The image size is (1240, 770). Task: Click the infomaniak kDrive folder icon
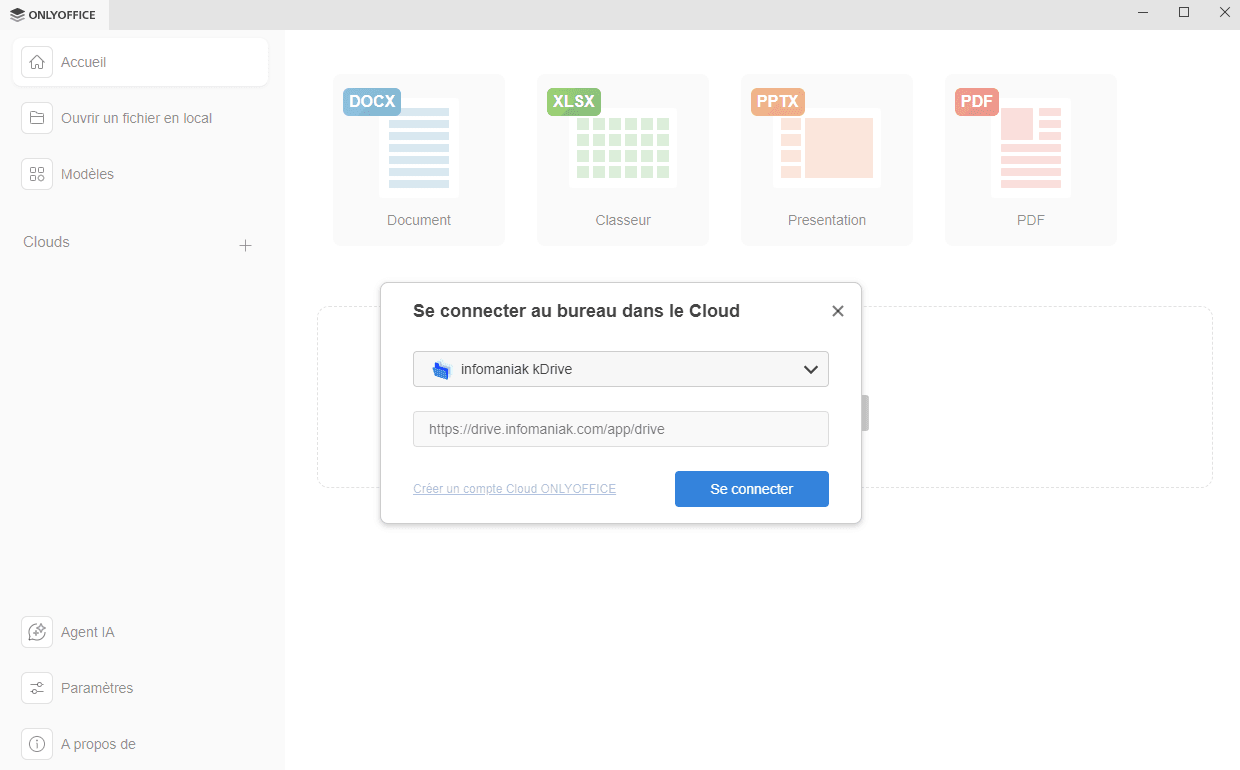click(x=441, y=368)
